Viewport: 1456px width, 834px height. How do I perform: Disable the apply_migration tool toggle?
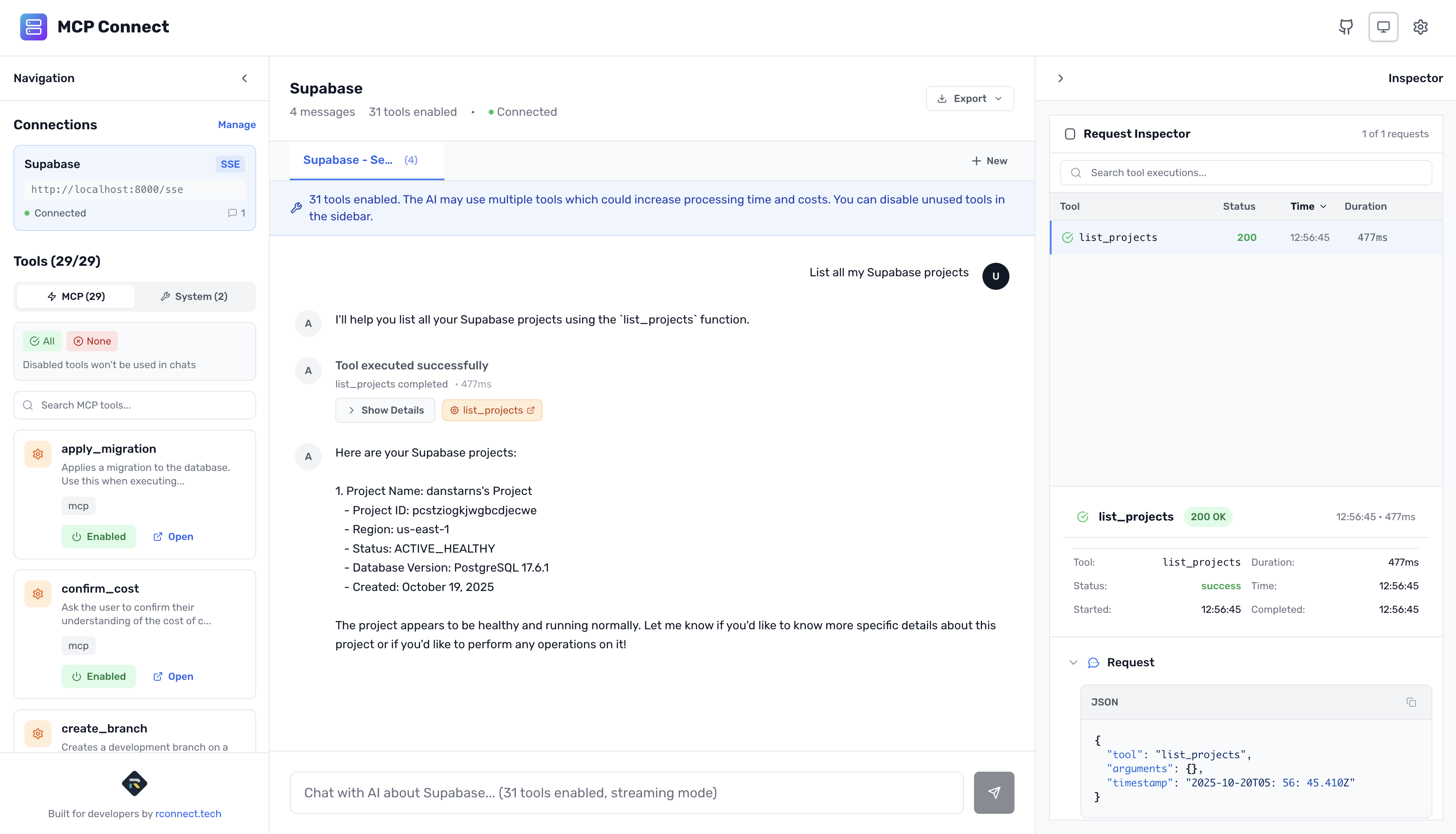[99, 536]
